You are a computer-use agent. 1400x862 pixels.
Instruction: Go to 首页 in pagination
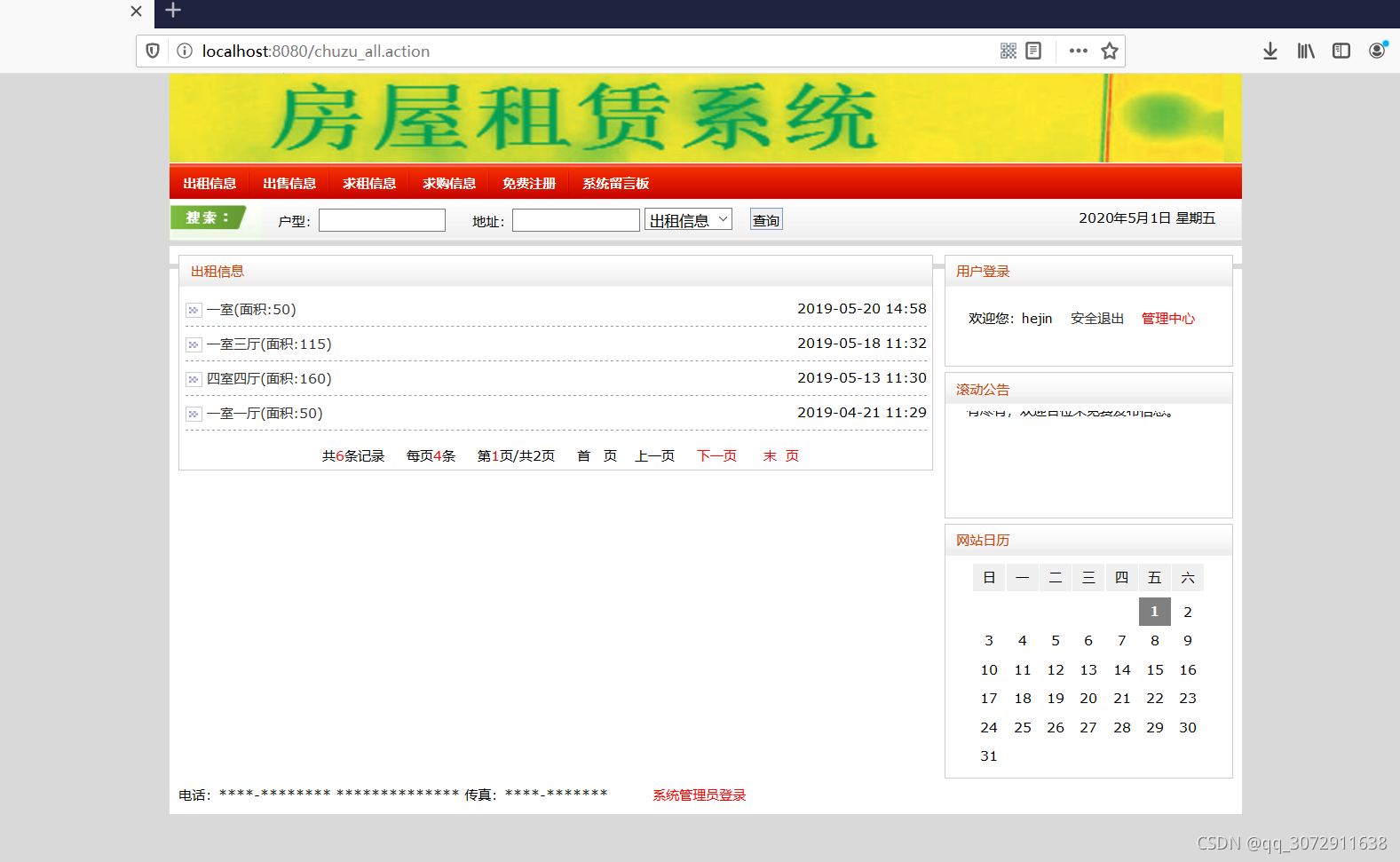[597, 455]
